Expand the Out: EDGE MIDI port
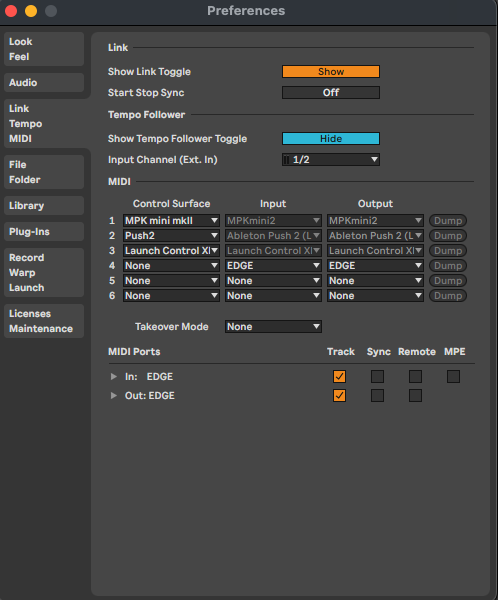This screenshot has height=600, width=498. pyautogui.click(x=114, y=395)
